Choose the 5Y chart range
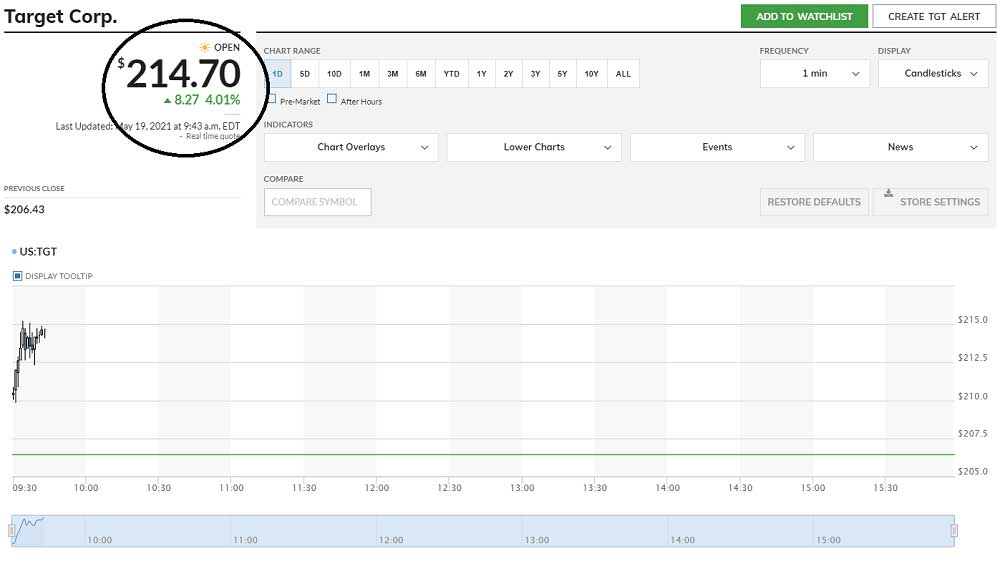This screenshot has height=564, width=1000. pyautogui.click(x=562, y=74)
